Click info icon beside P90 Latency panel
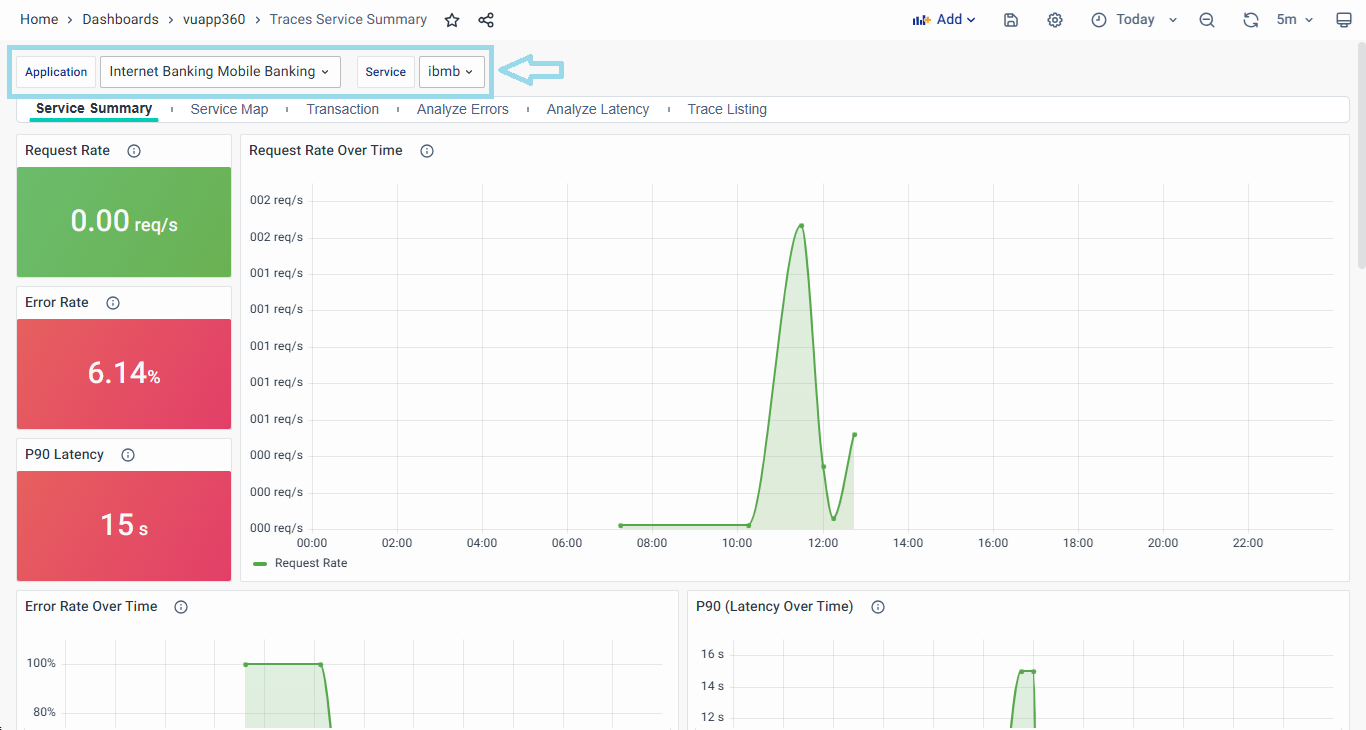This screenshot has height=730, width=1366. [128, 455]
